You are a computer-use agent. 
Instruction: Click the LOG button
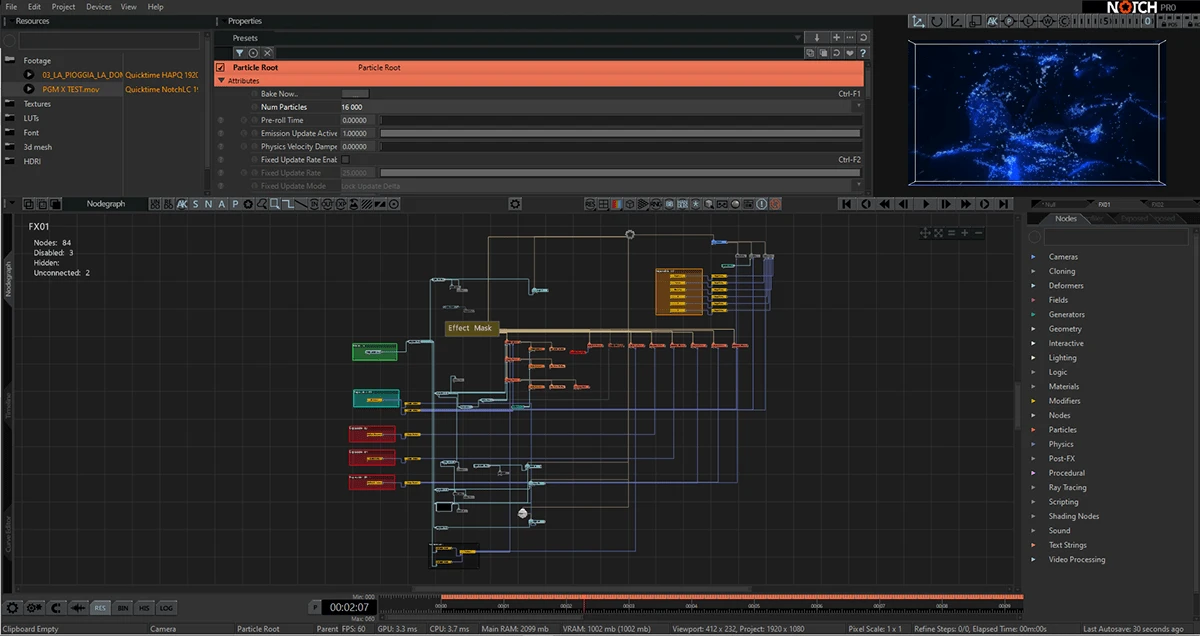pyautogui.click(x=166, y=607)
